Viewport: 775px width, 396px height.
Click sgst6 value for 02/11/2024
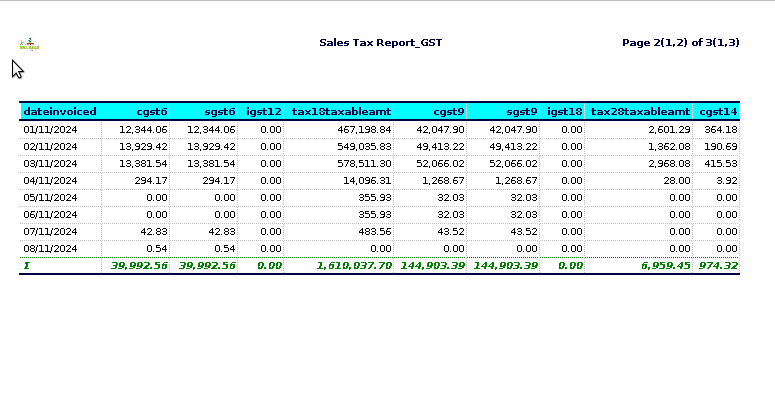tap(211, 147)
